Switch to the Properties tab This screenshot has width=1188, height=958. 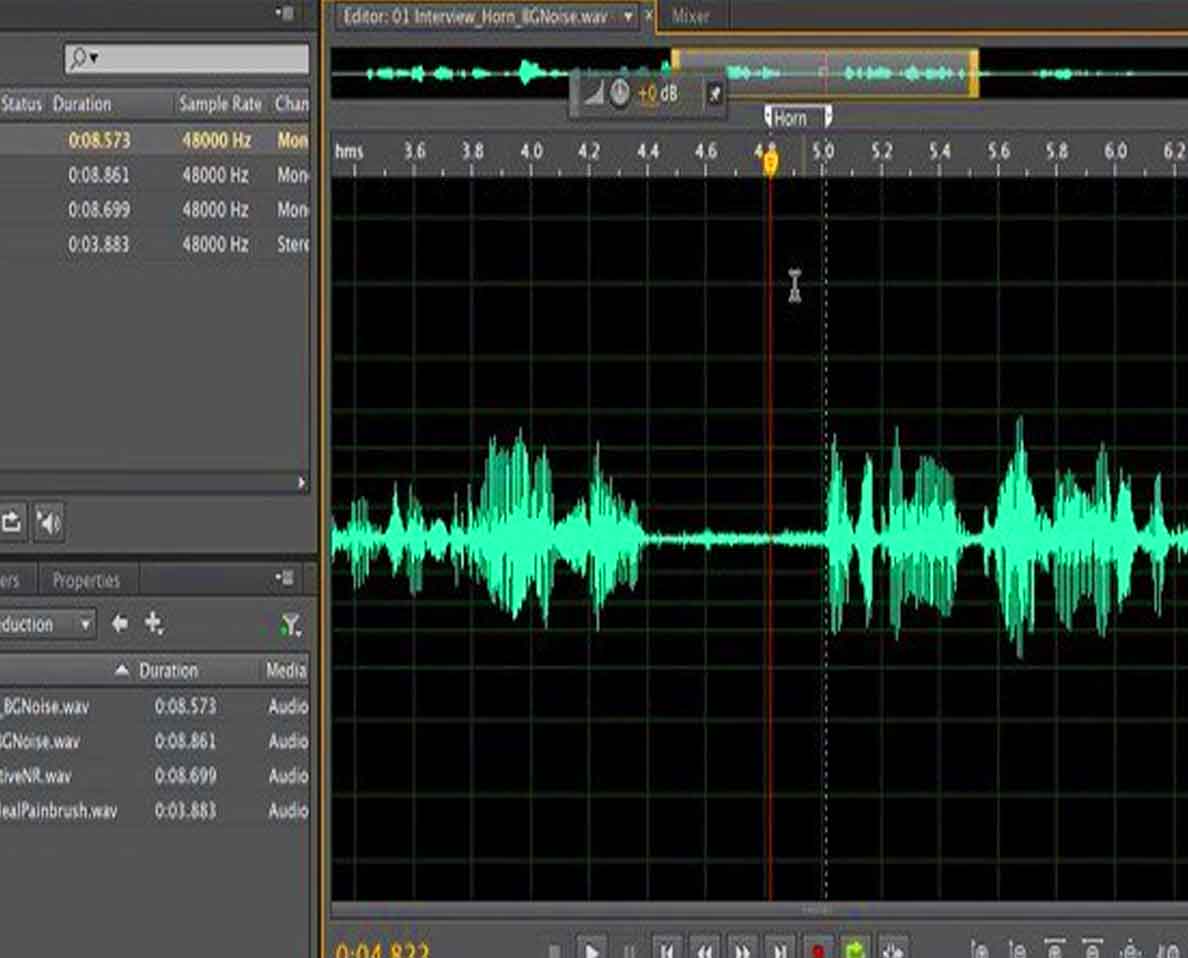(x=86, y=581)
